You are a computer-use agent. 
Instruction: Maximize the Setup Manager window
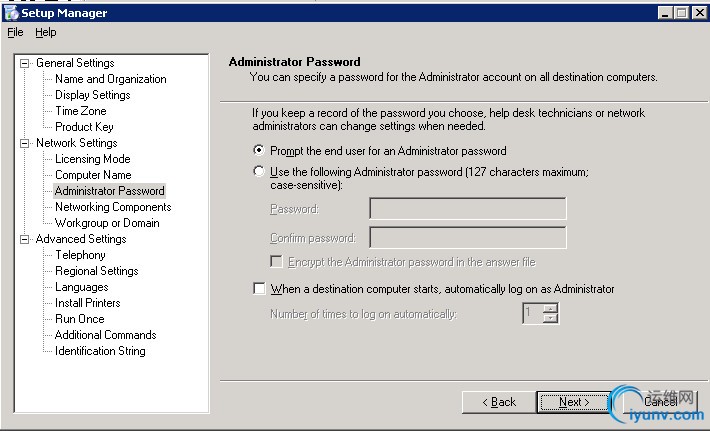(x=682, y=13)
